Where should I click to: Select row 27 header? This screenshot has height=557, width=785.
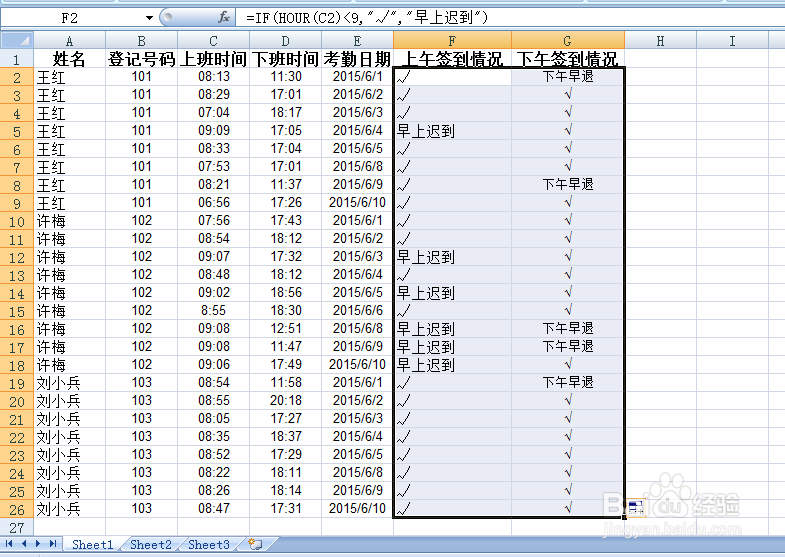(x=17, y=527)
